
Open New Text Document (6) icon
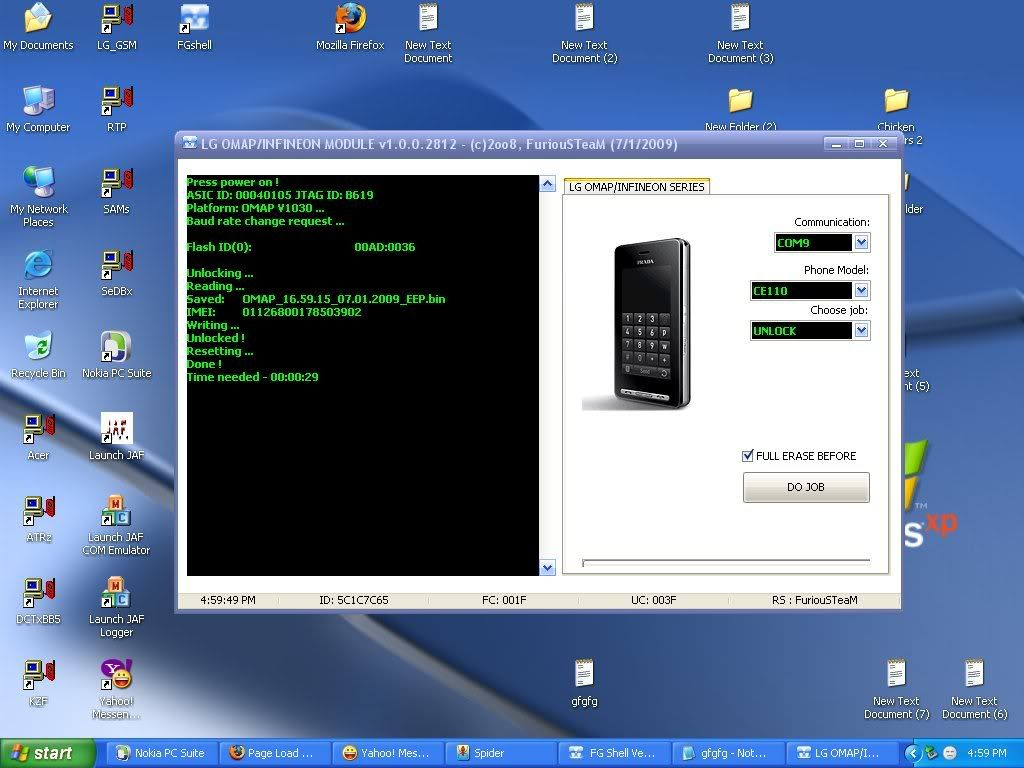coord(974,690)
